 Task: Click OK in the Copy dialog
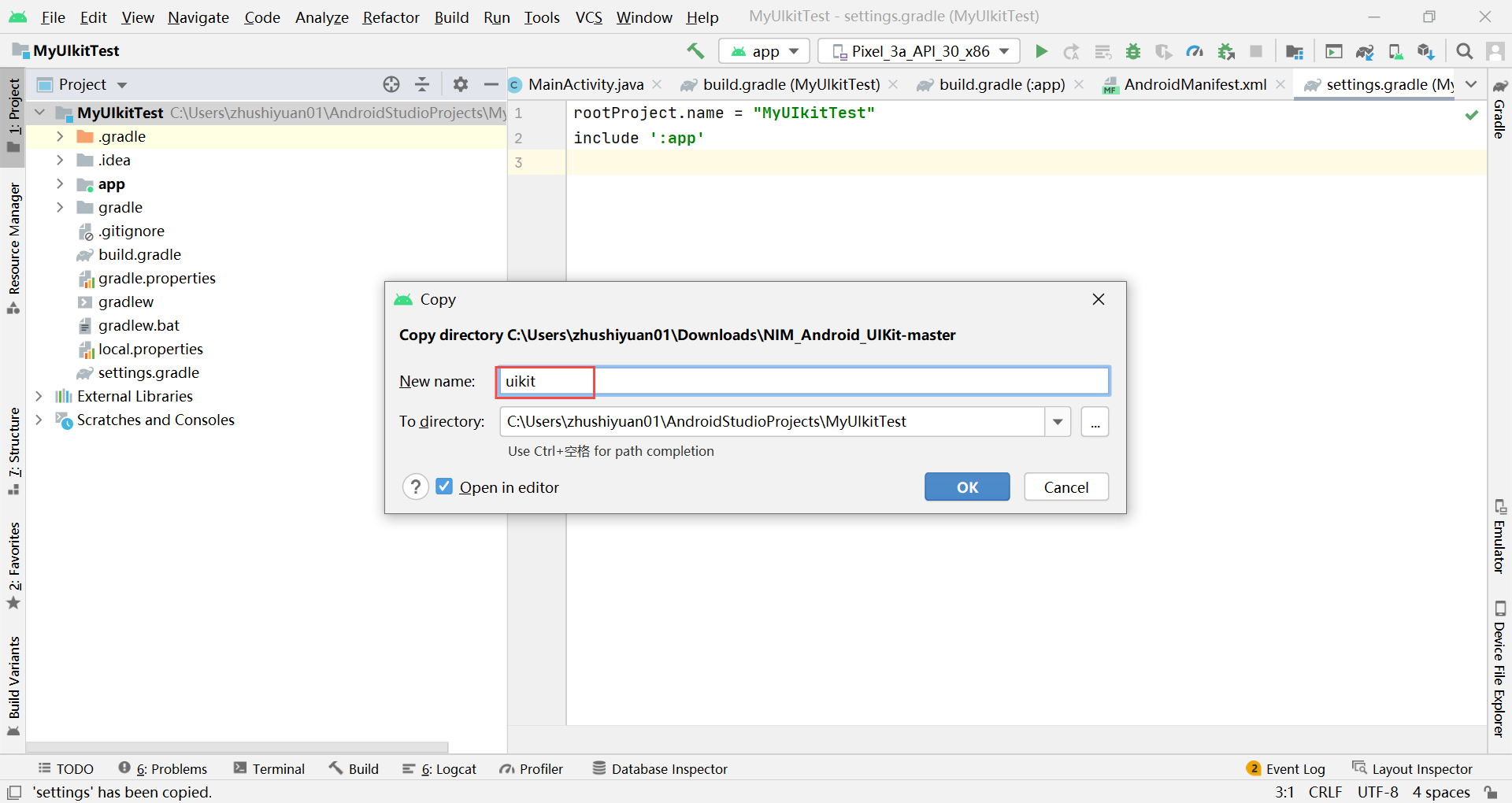click(x=967, y=487)
